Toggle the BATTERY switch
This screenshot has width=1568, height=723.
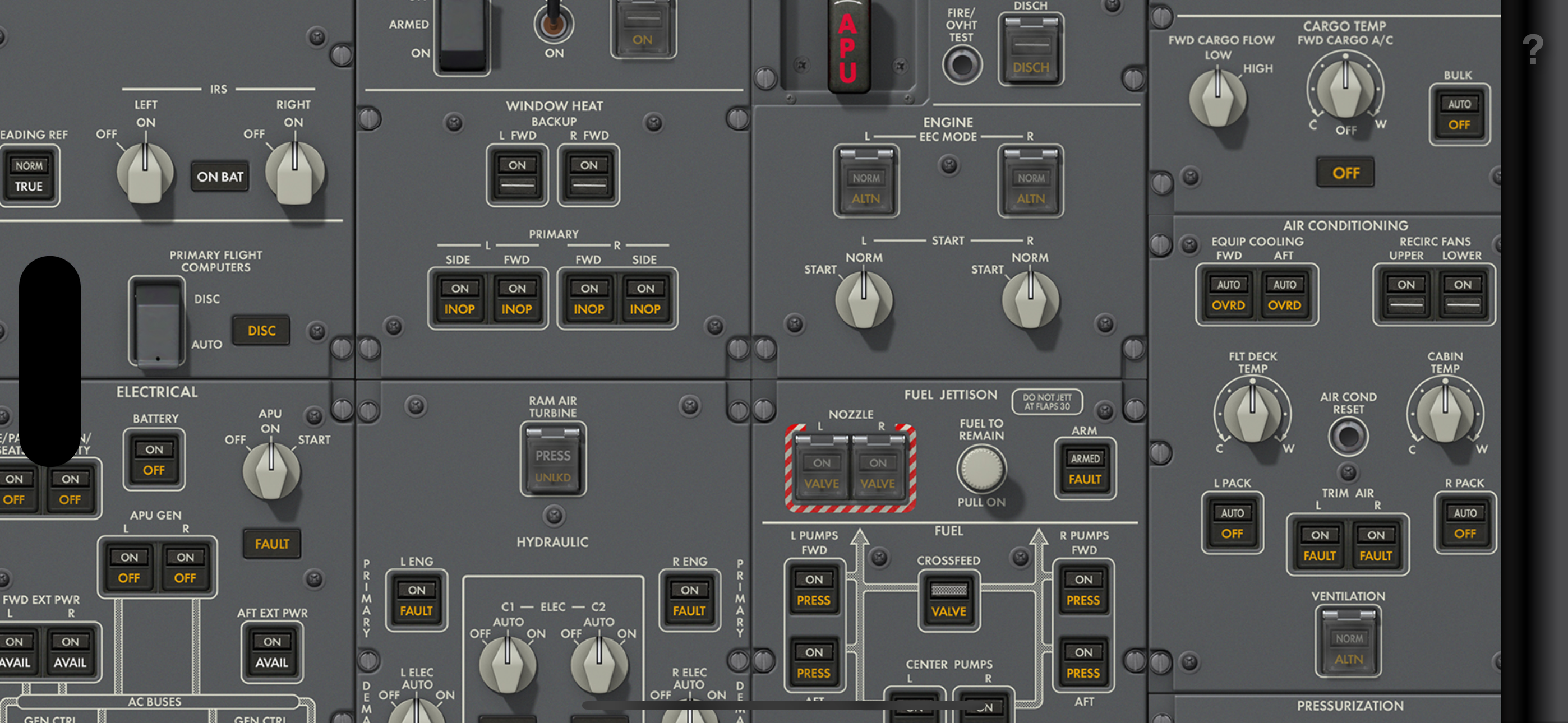154,460
